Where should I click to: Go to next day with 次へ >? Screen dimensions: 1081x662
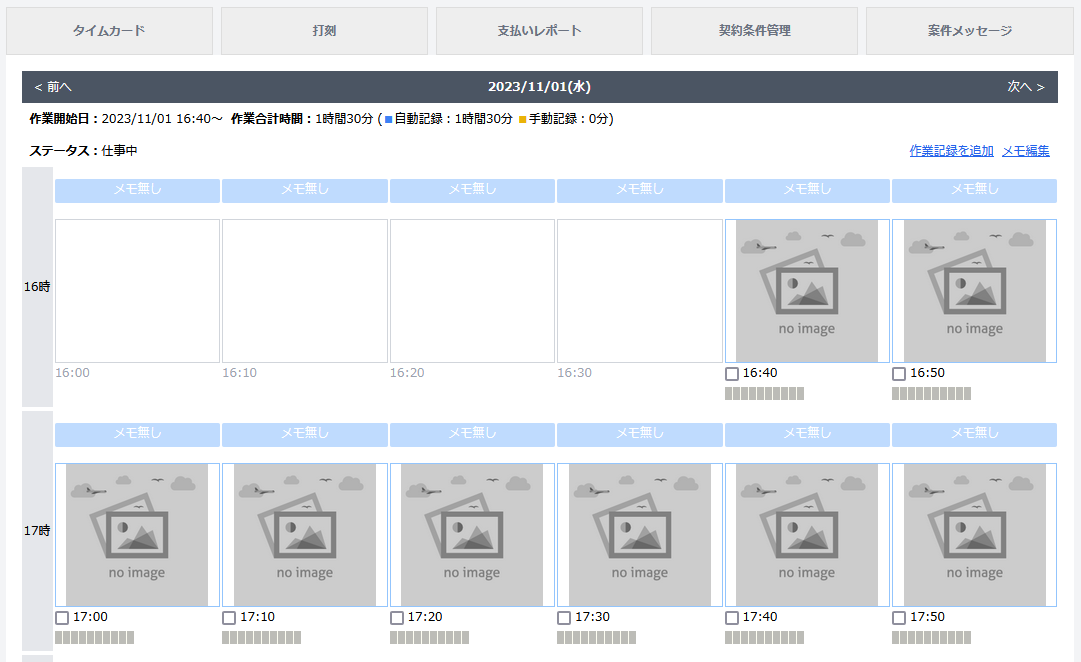[x=1025, y=87]
